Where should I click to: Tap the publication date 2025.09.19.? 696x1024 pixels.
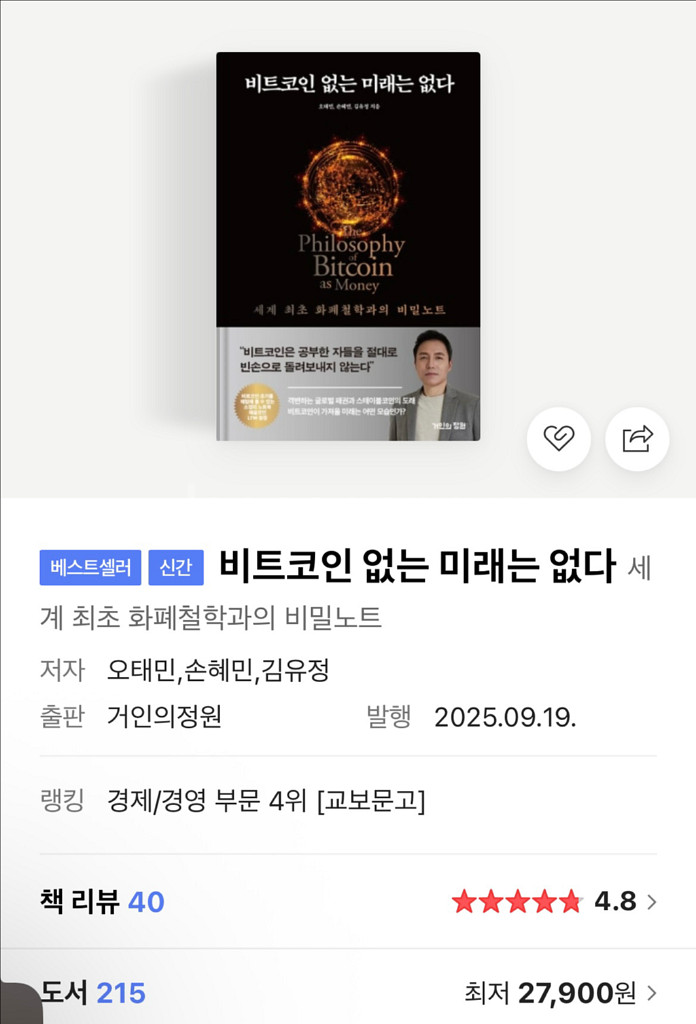click(505, 717)
